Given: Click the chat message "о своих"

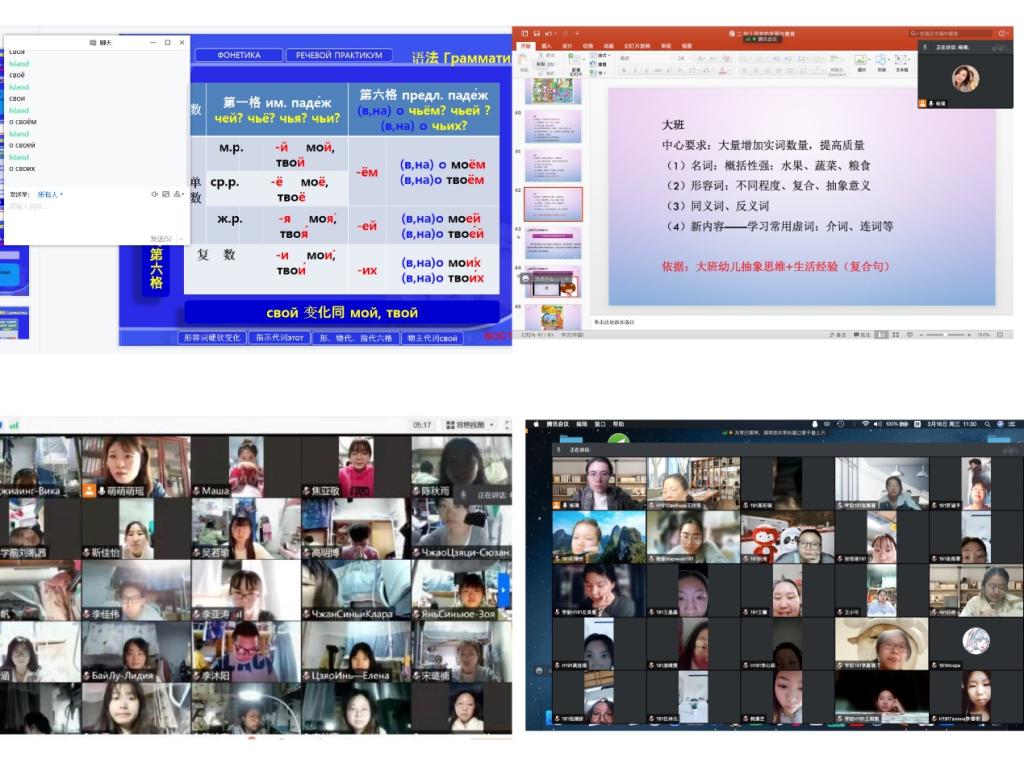Looking at the screenshot, I should coord(22,169).
